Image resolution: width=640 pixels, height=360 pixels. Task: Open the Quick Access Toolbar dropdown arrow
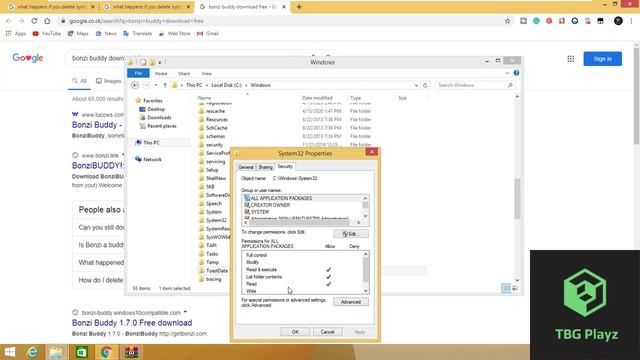point(160,62)
